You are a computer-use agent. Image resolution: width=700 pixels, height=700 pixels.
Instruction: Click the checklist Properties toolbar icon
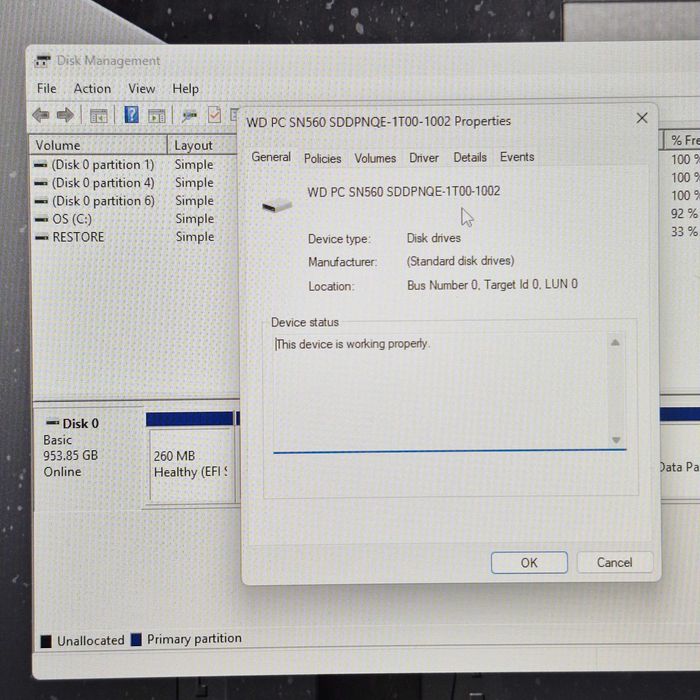point(214,115)
